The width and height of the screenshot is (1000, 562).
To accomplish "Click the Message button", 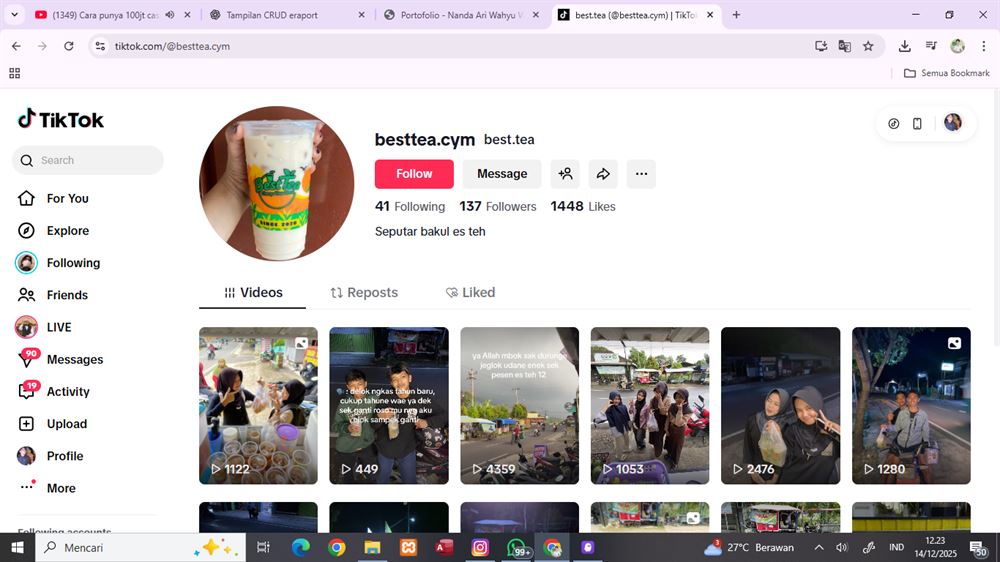I will click(x=501, y=174).
